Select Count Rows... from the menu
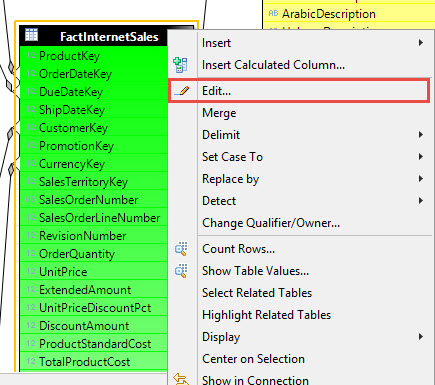 click(x=300, y=249)
